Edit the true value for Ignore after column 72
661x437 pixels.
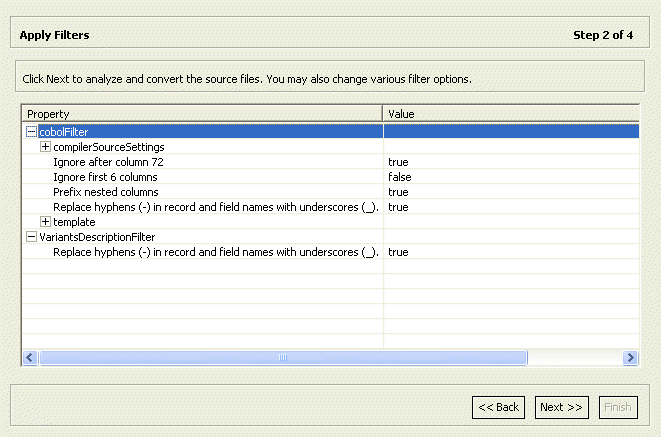point(511,162)
